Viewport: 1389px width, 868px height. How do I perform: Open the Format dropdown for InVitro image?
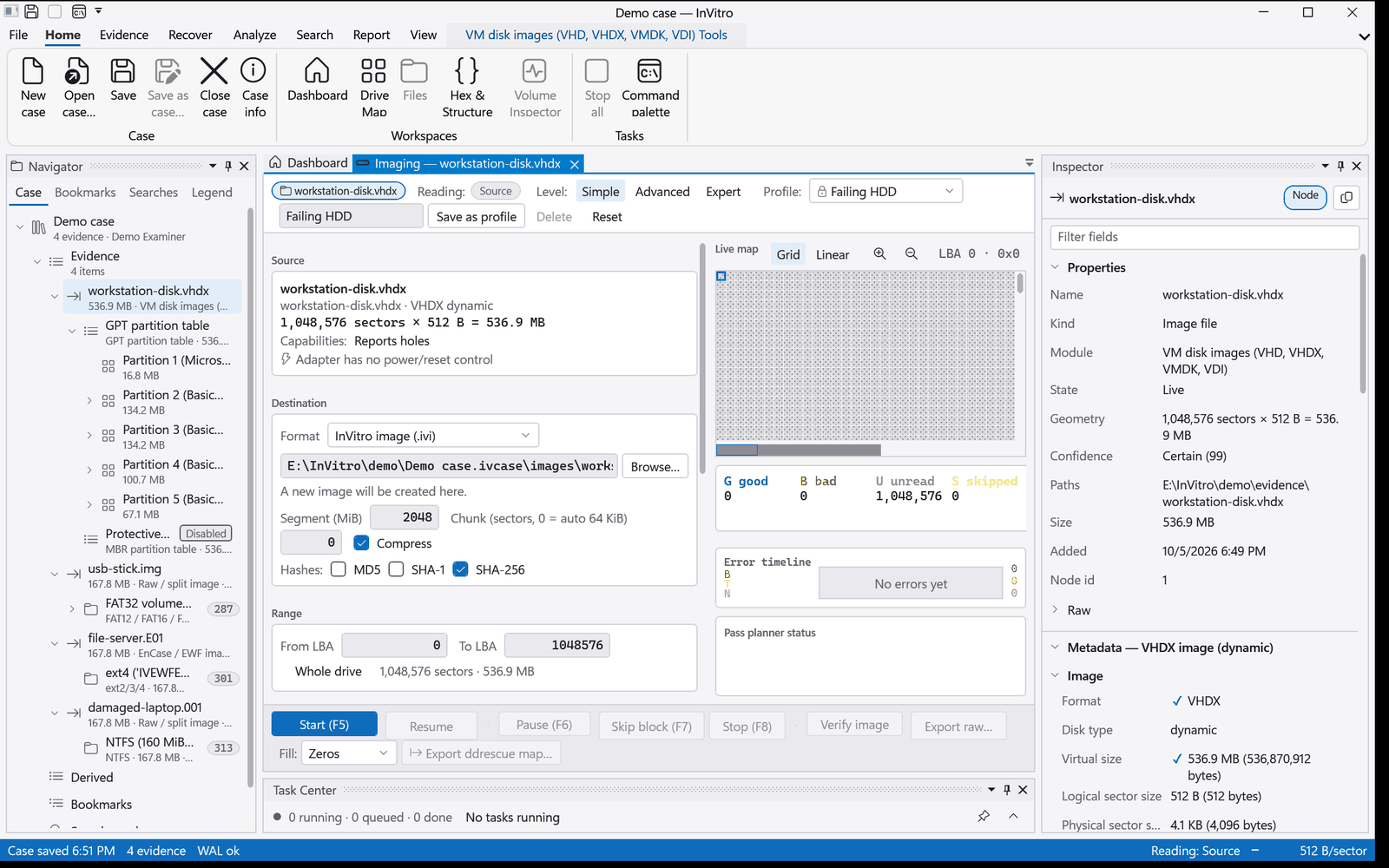[x=432, y=436]
